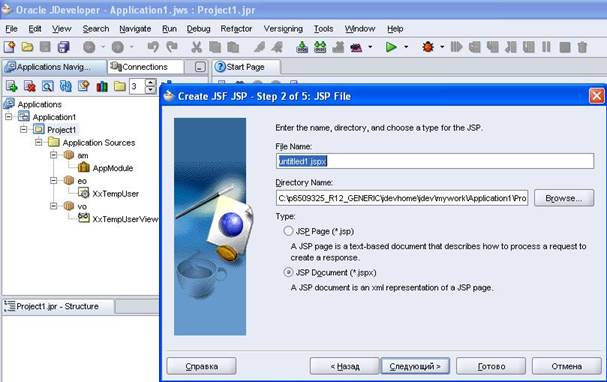Screen dimensions: 607x382
Task: Click the New item toolbar icon
Action: (9, 47)
